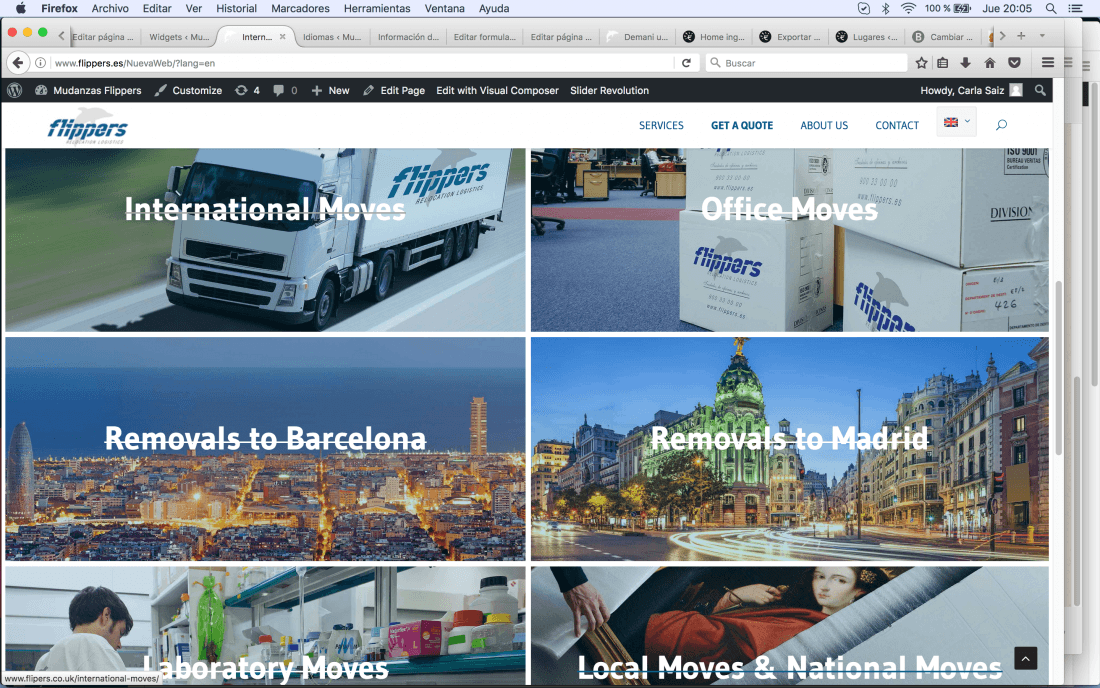This screenshot has height=688, width=1100.
Task: Switch to the Widgets tab
Action: click(179, 36)
